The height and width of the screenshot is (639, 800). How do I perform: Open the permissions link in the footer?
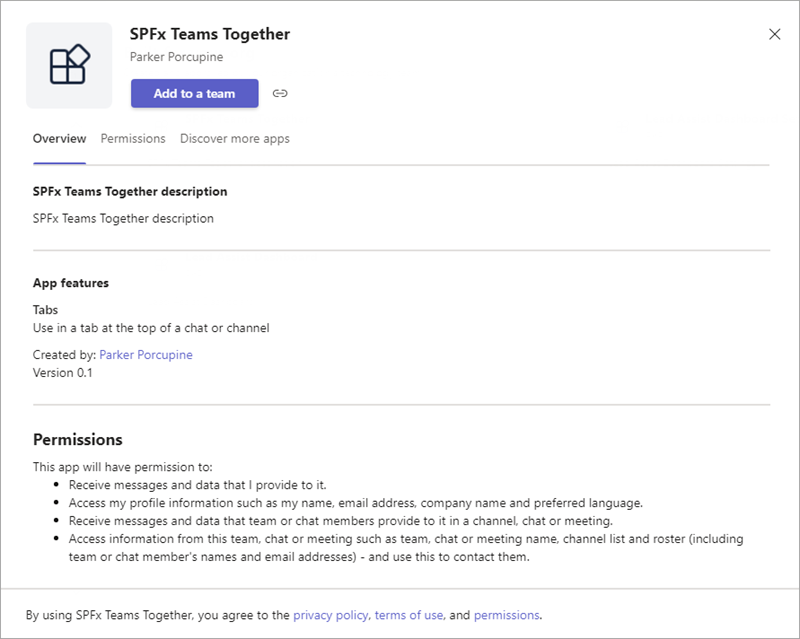click(507, 615)
